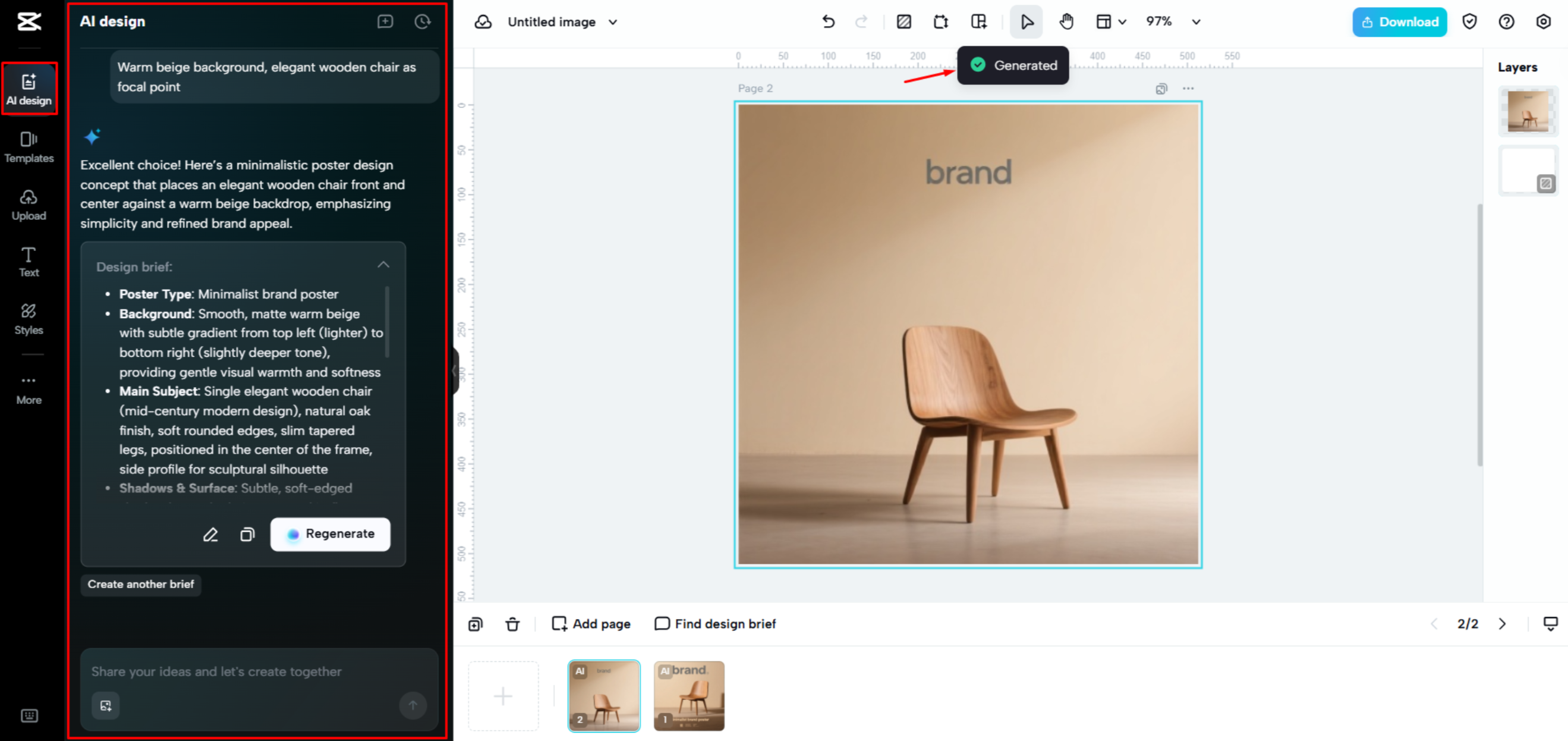Copy the design brief with the copy icon
Screen dimensions: 1568x741
coord(247,534)
